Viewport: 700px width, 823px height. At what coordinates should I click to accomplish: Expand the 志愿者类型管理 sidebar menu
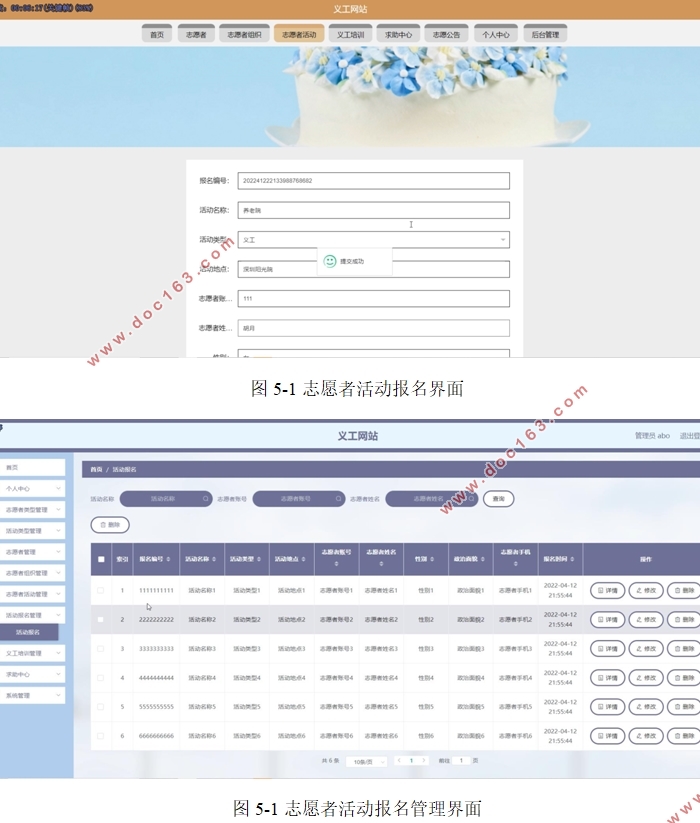(32, 510)
